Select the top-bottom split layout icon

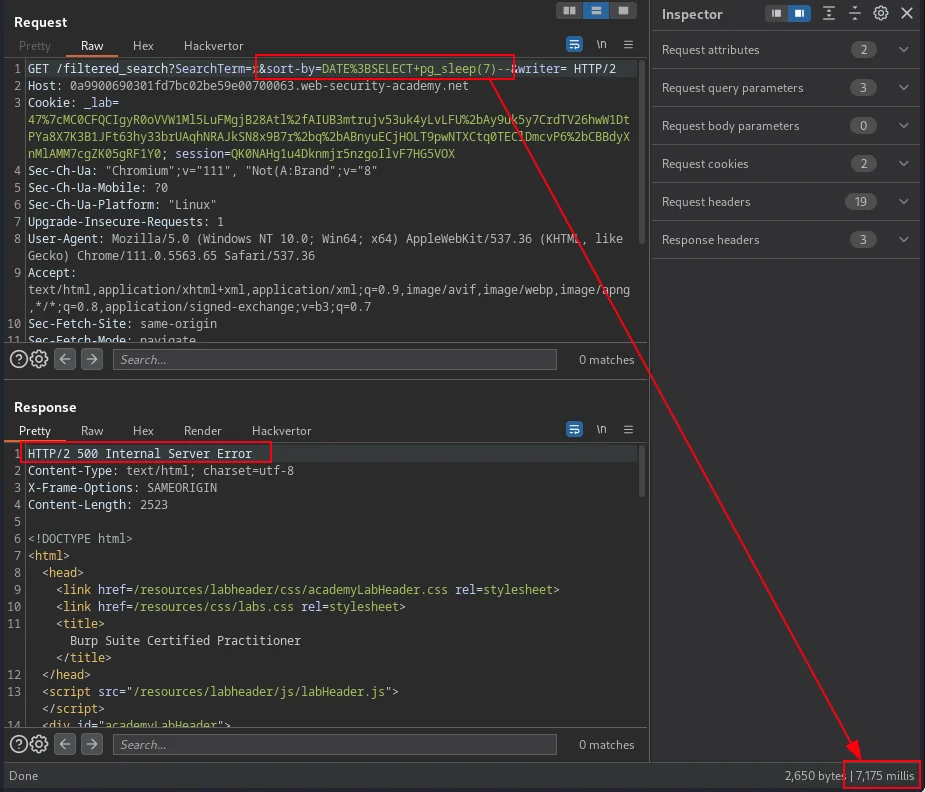click(596, 11)
